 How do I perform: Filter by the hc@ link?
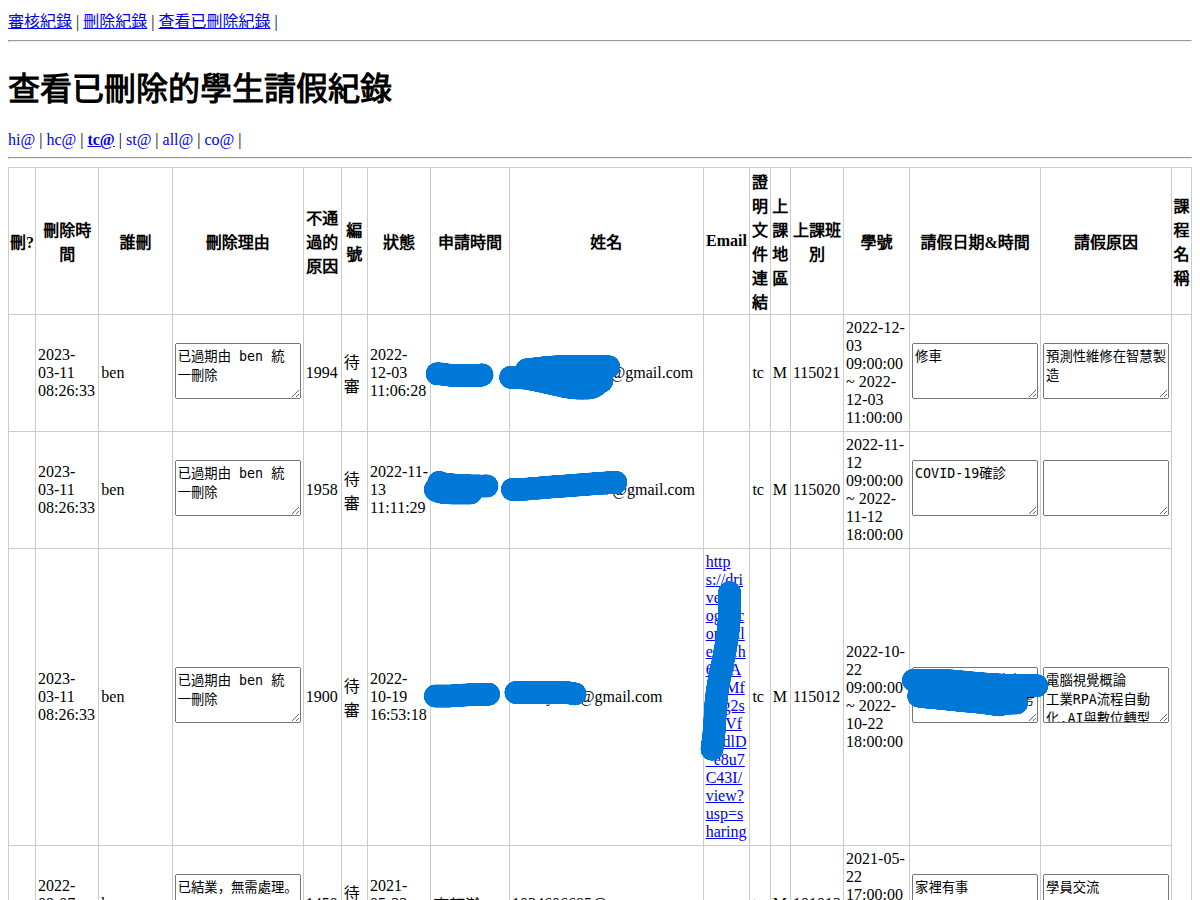coord(61,140)
